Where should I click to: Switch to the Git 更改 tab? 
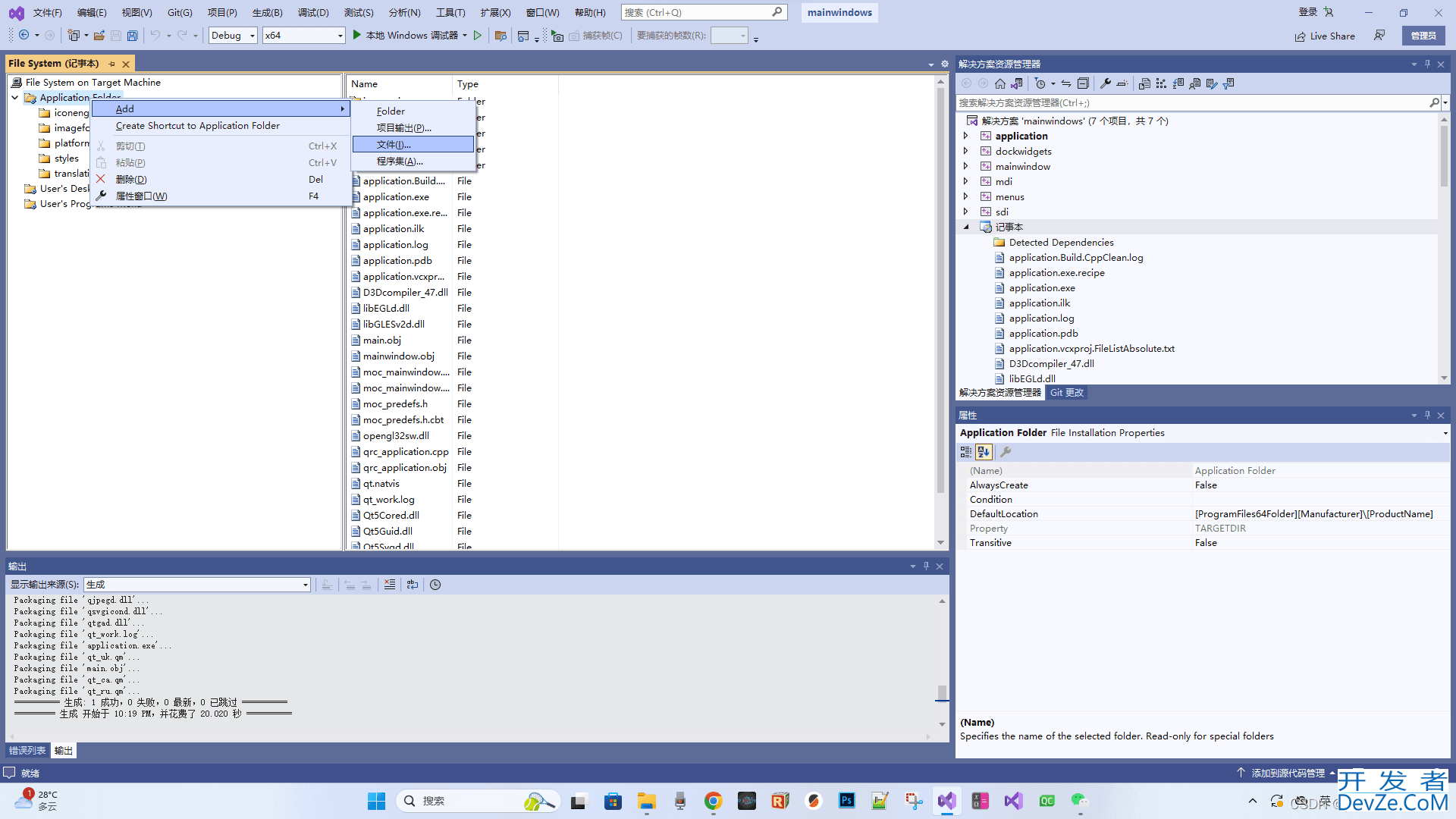tap(1067, 393)
